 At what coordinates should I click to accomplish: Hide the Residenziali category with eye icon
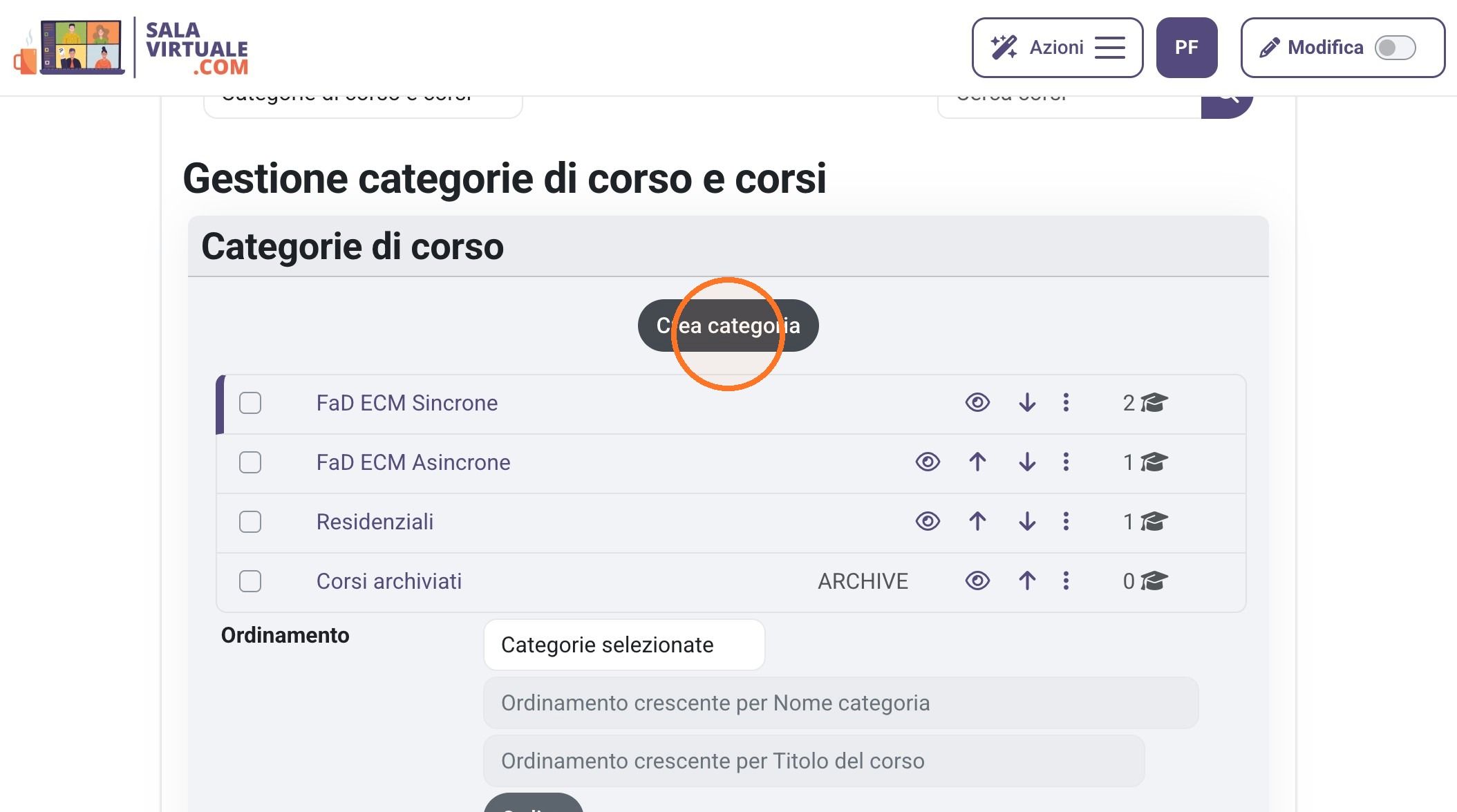pyautogui.click(x=928, y=521)
